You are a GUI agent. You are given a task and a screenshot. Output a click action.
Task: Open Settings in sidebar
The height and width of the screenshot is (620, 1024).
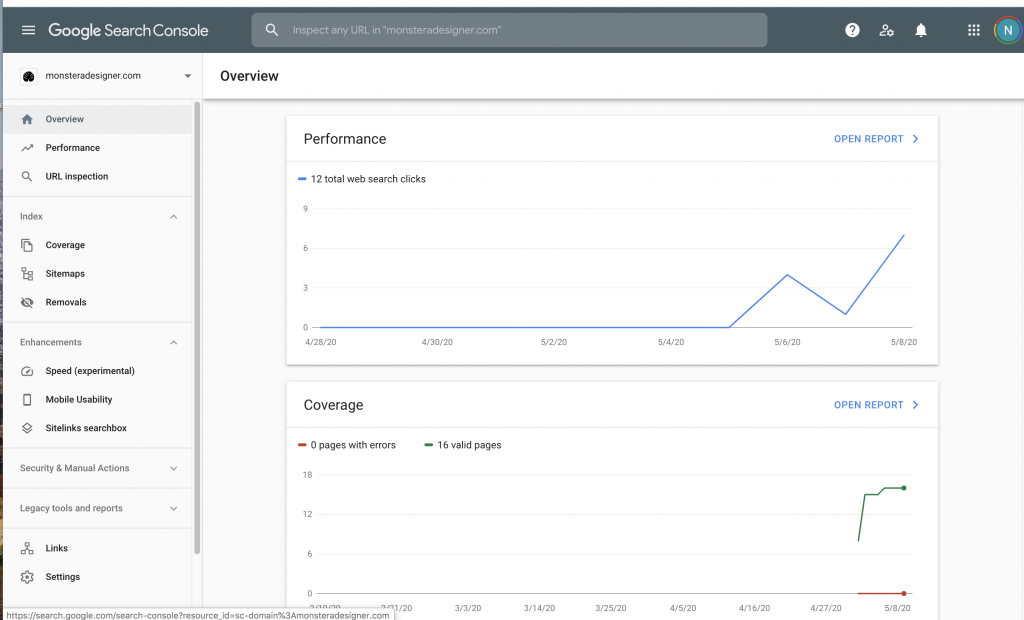98,577
